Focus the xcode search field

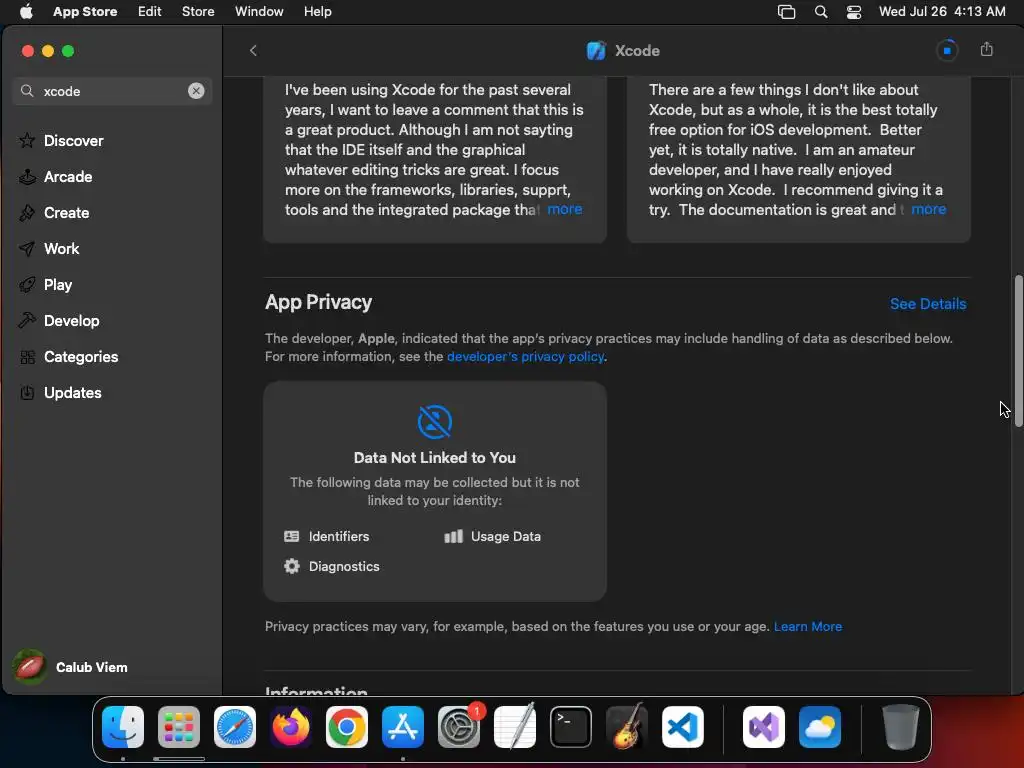(x=112, y=91)
